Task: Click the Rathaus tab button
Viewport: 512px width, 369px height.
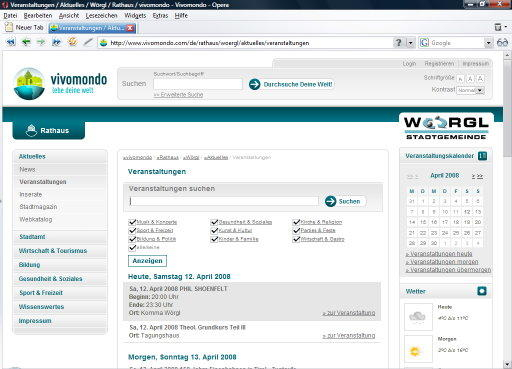Action: [49, 130]
